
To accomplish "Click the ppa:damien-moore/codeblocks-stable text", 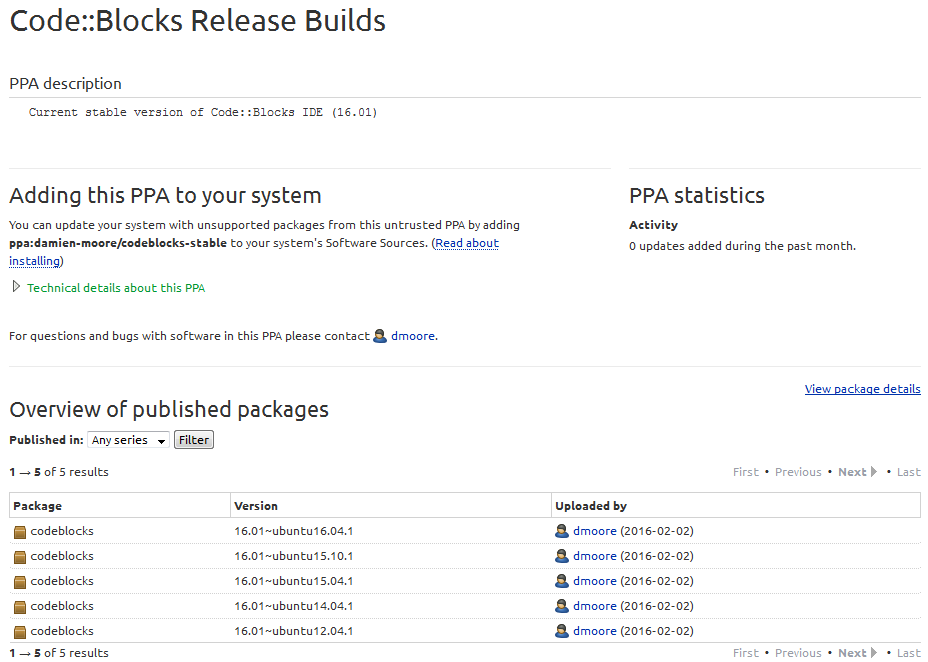I will (118, 243).
